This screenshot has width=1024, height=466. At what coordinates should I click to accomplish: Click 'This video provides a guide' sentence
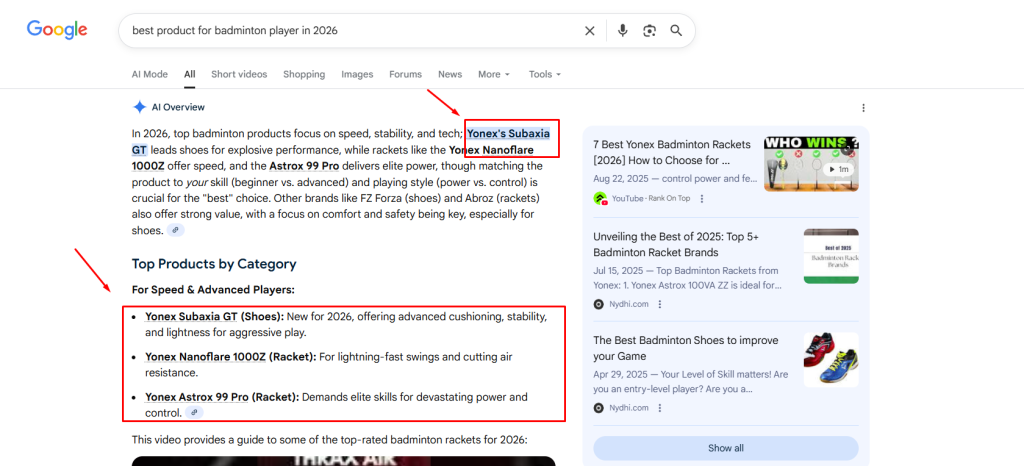[x=329, y=440]
